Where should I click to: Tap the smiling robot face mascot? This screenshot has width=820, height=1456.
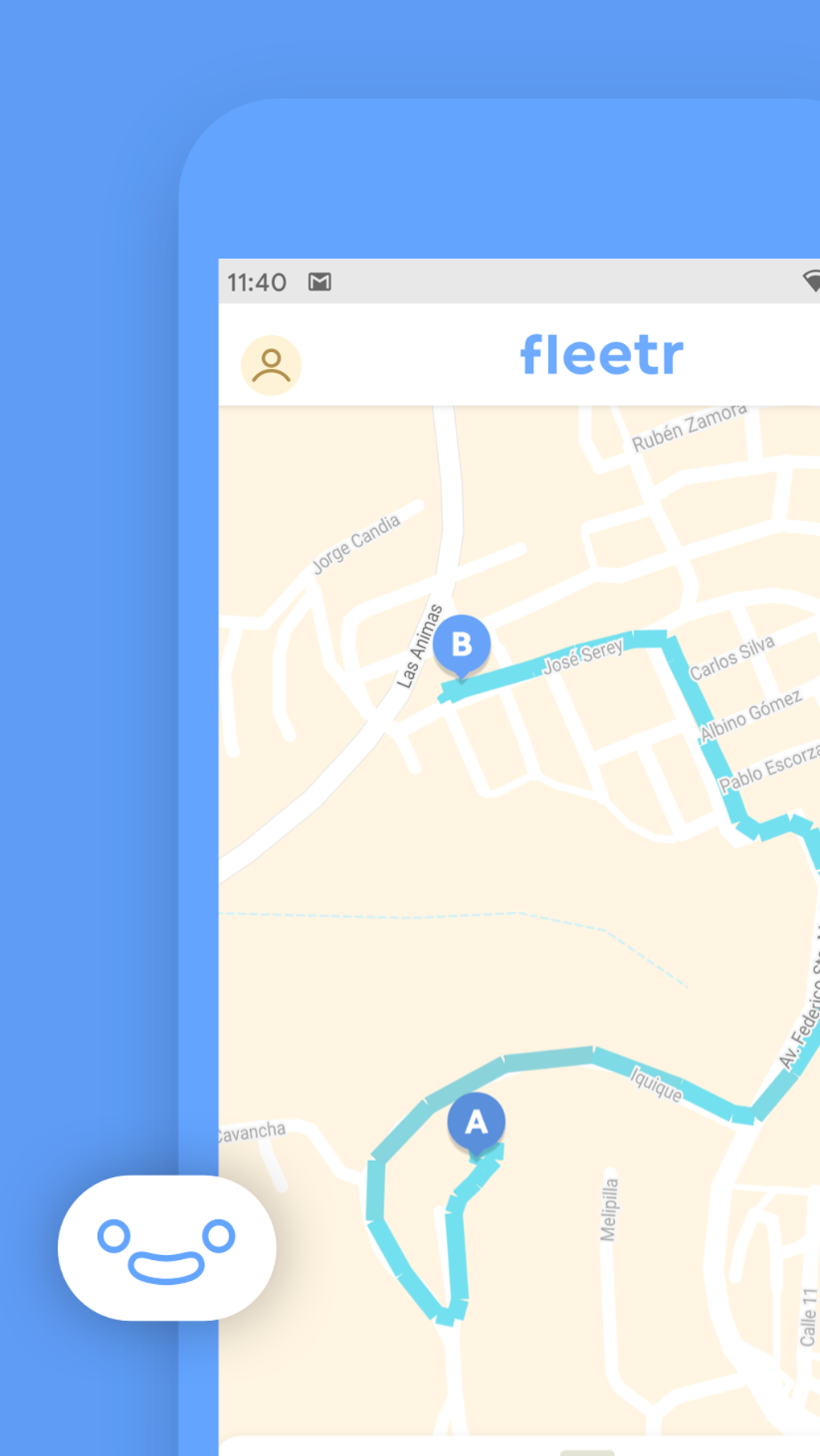click(x=167, y=1248)
